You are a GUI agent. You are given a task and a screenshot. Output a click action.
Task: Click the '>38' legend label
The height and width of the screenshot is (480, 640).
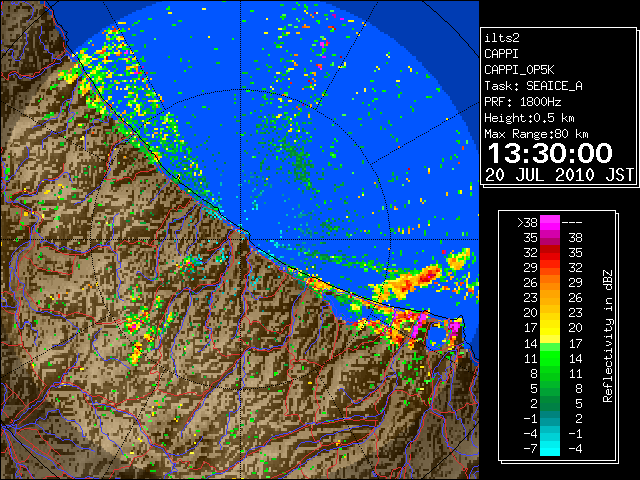[527, 223]
